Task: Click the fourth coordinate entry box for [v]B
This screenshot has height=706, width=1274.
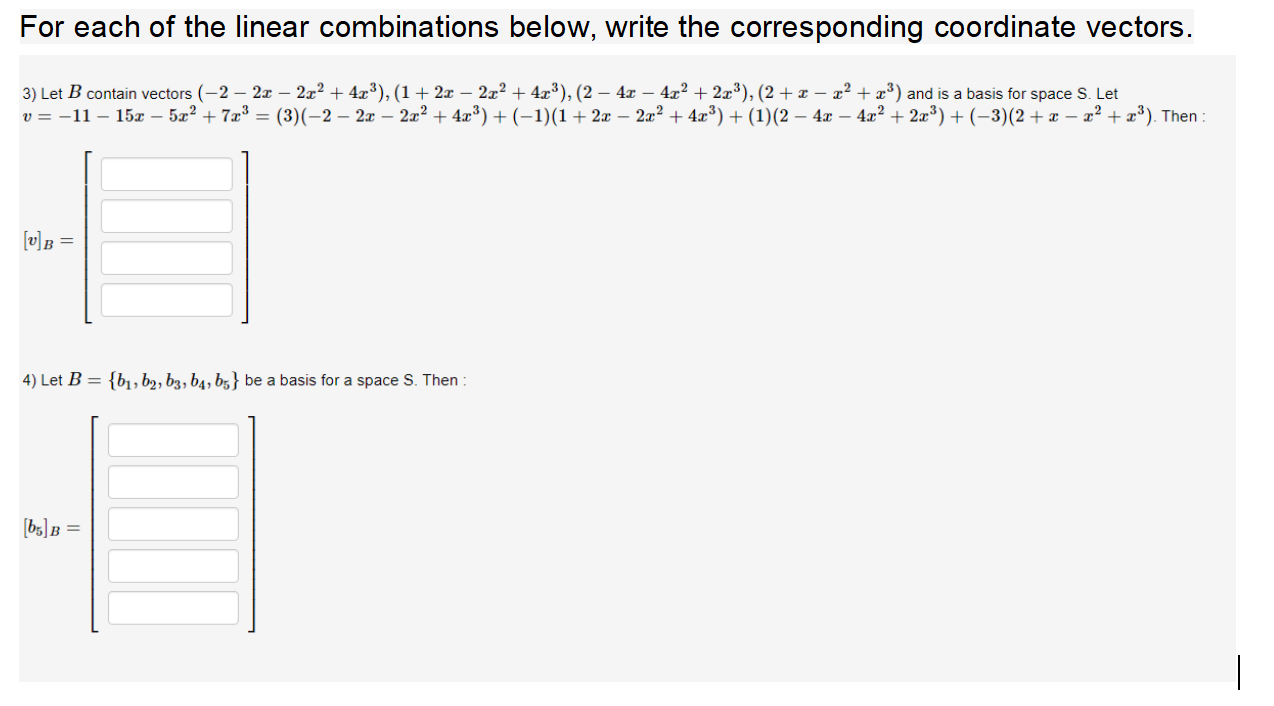Action: coord(166,299)
